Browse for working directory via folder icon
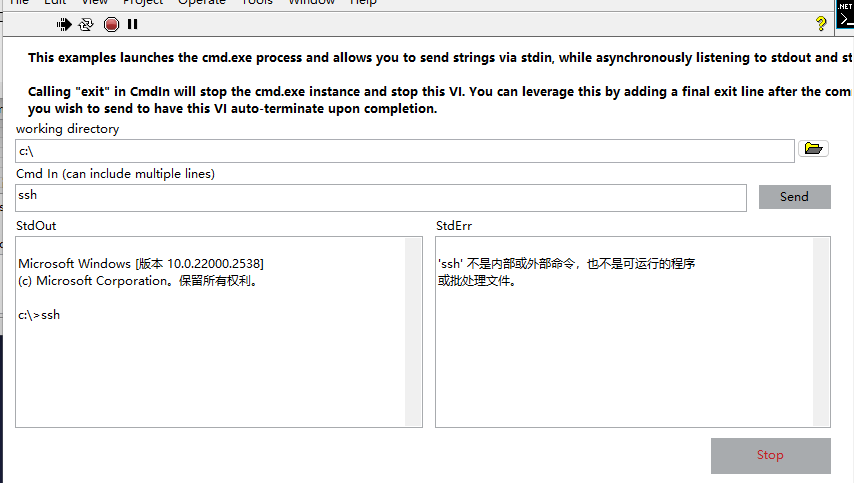The image size is (854, 483). 813,149
